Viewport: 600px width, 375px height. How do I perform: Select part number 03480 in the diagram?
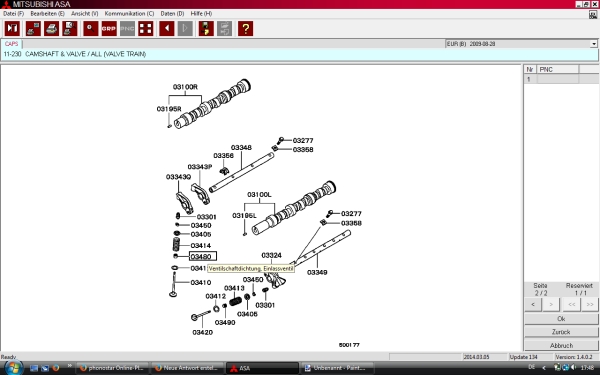203,256
